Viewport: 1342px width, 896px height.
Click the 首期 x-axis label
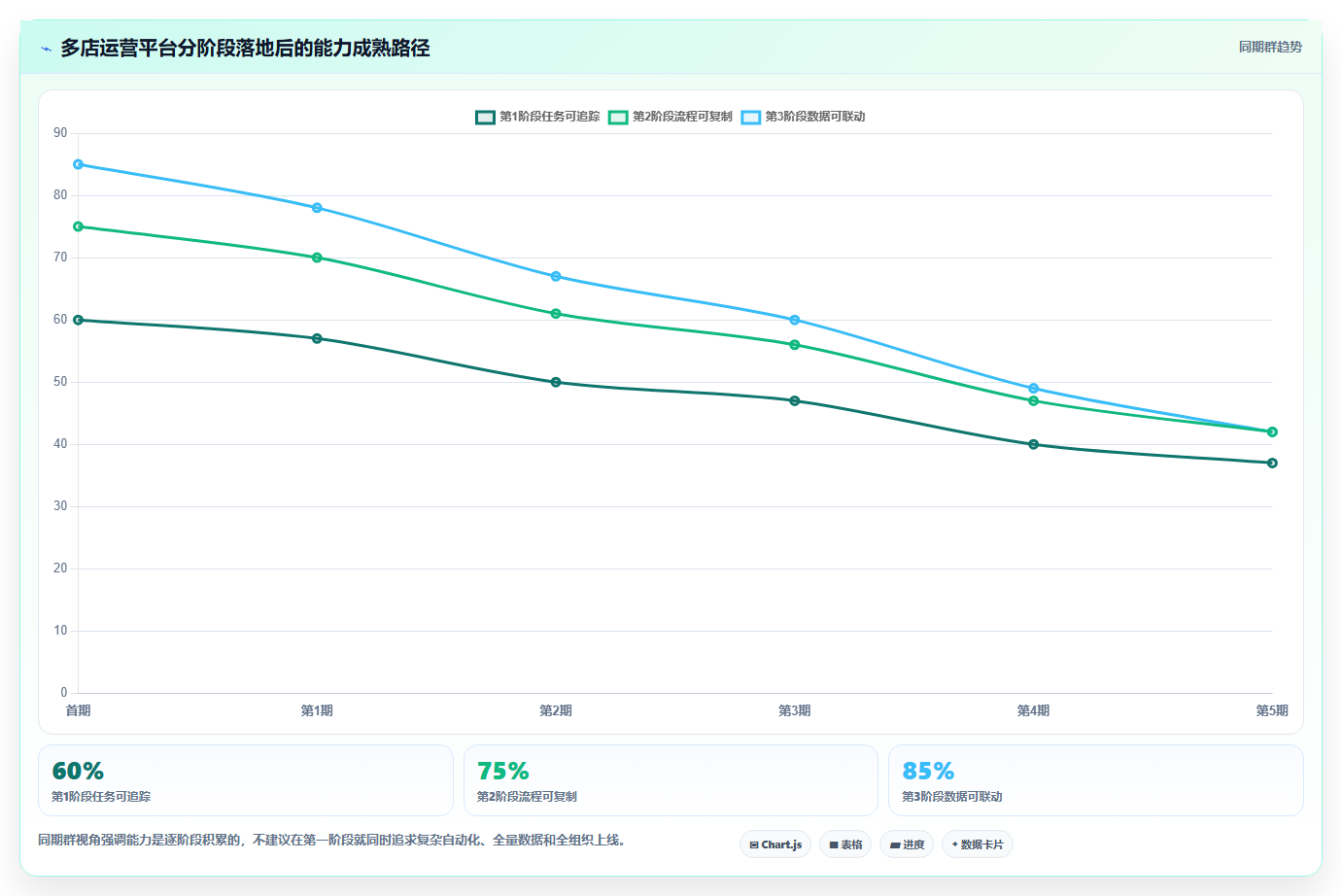(79, 710)
